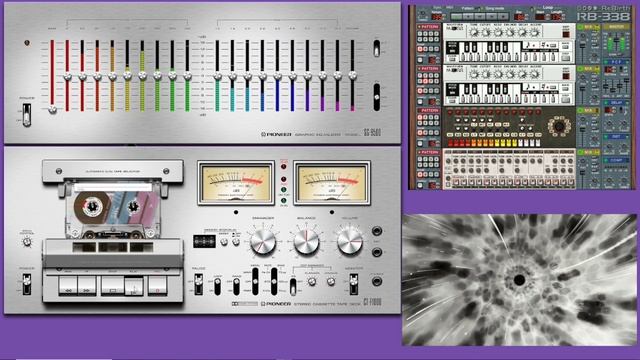Click the Tune knob on second 303 synth
Viewport: 640px width, 360px height.
[x=474, y=74]
